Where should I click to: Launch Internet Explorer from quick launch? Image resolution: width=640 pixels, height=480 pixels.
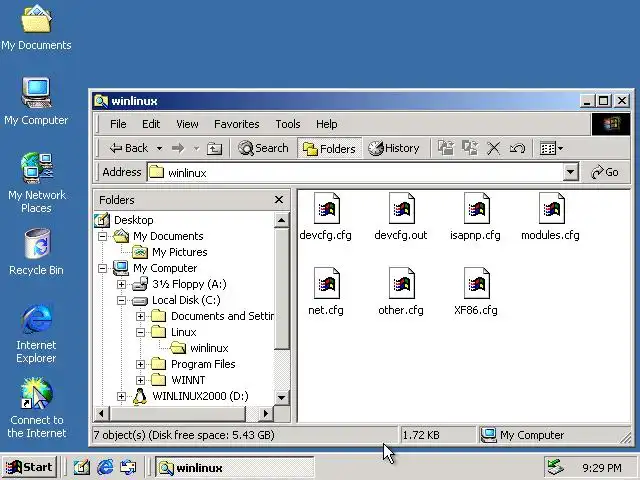point(105,467)
